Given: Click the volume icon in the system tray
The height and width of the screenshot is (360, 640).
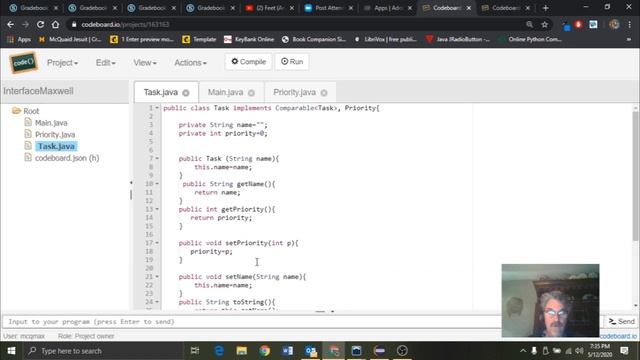Looking at the screenshot, I should coord(579,351).
